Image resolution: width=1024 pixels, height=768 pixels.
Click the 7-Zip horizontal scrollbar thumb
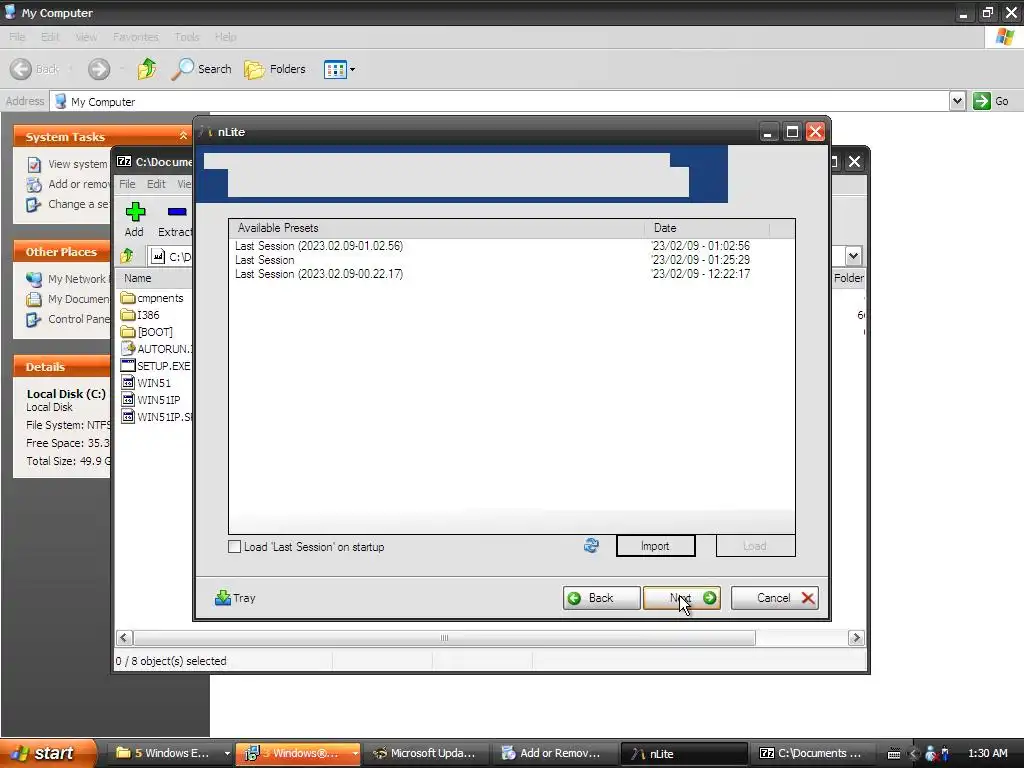coord(444,638)
